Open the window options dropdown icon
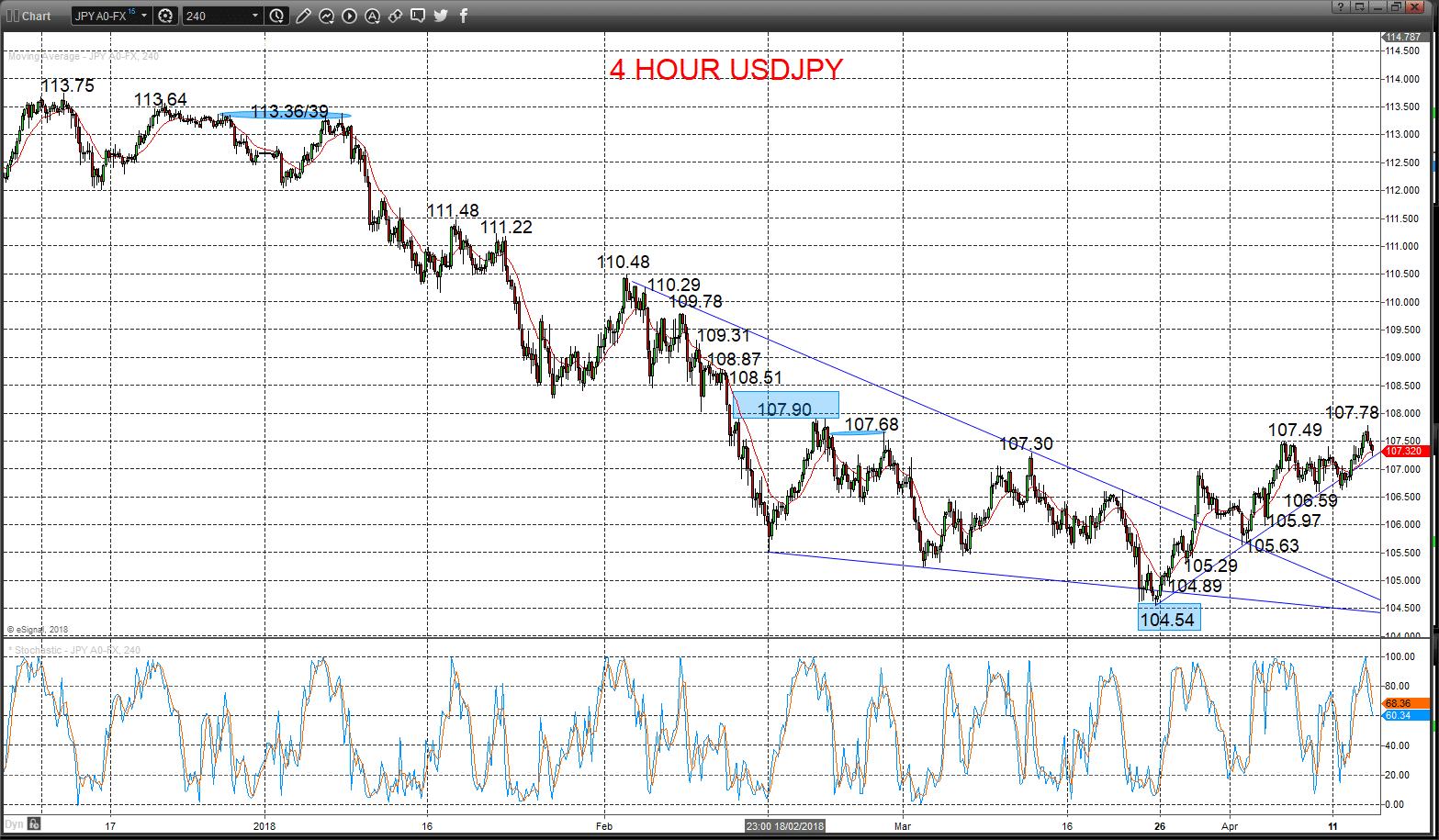Screen dimensions: 1439x840 click(1360, 7)
